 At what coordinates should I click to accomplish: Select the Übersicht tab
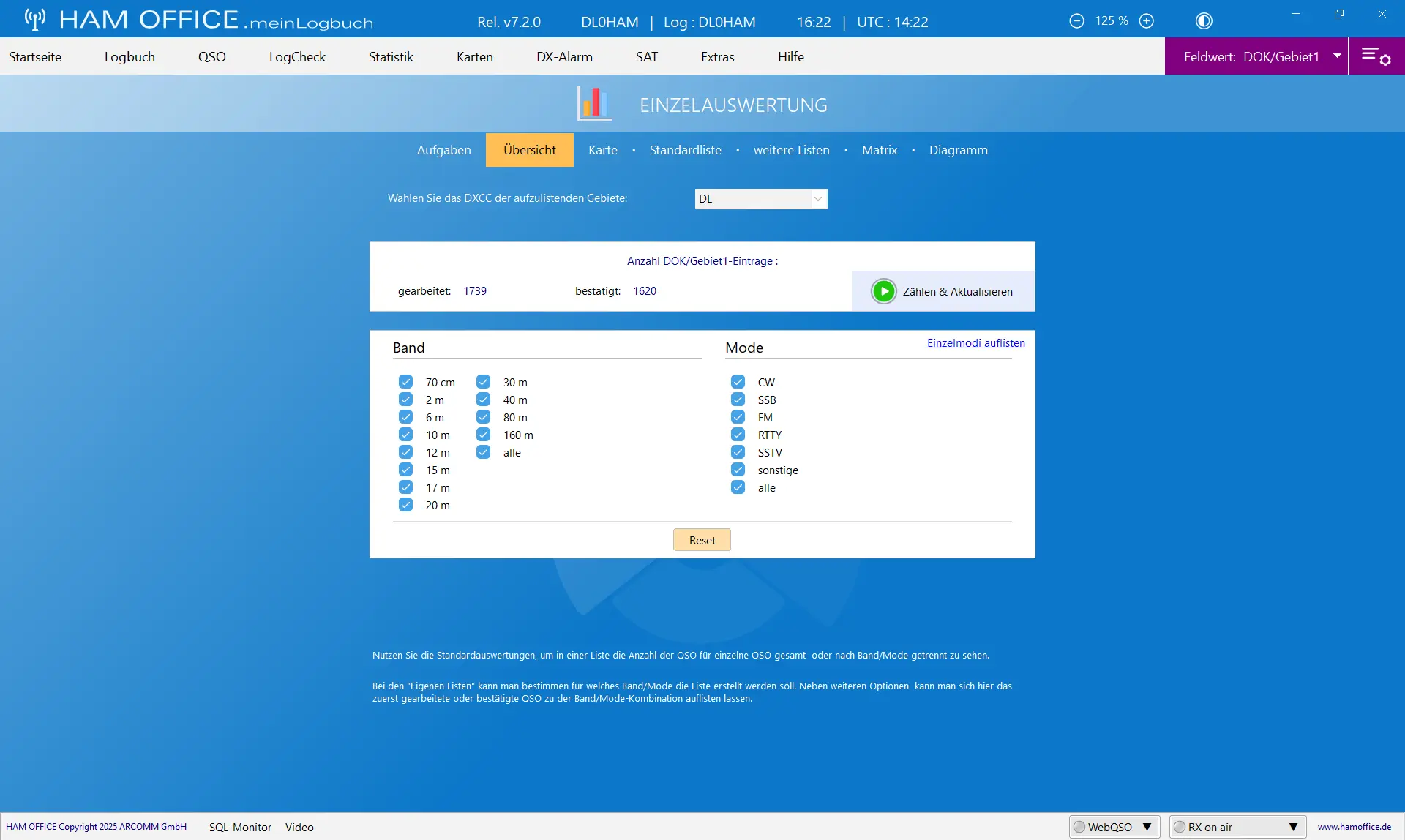530,150
